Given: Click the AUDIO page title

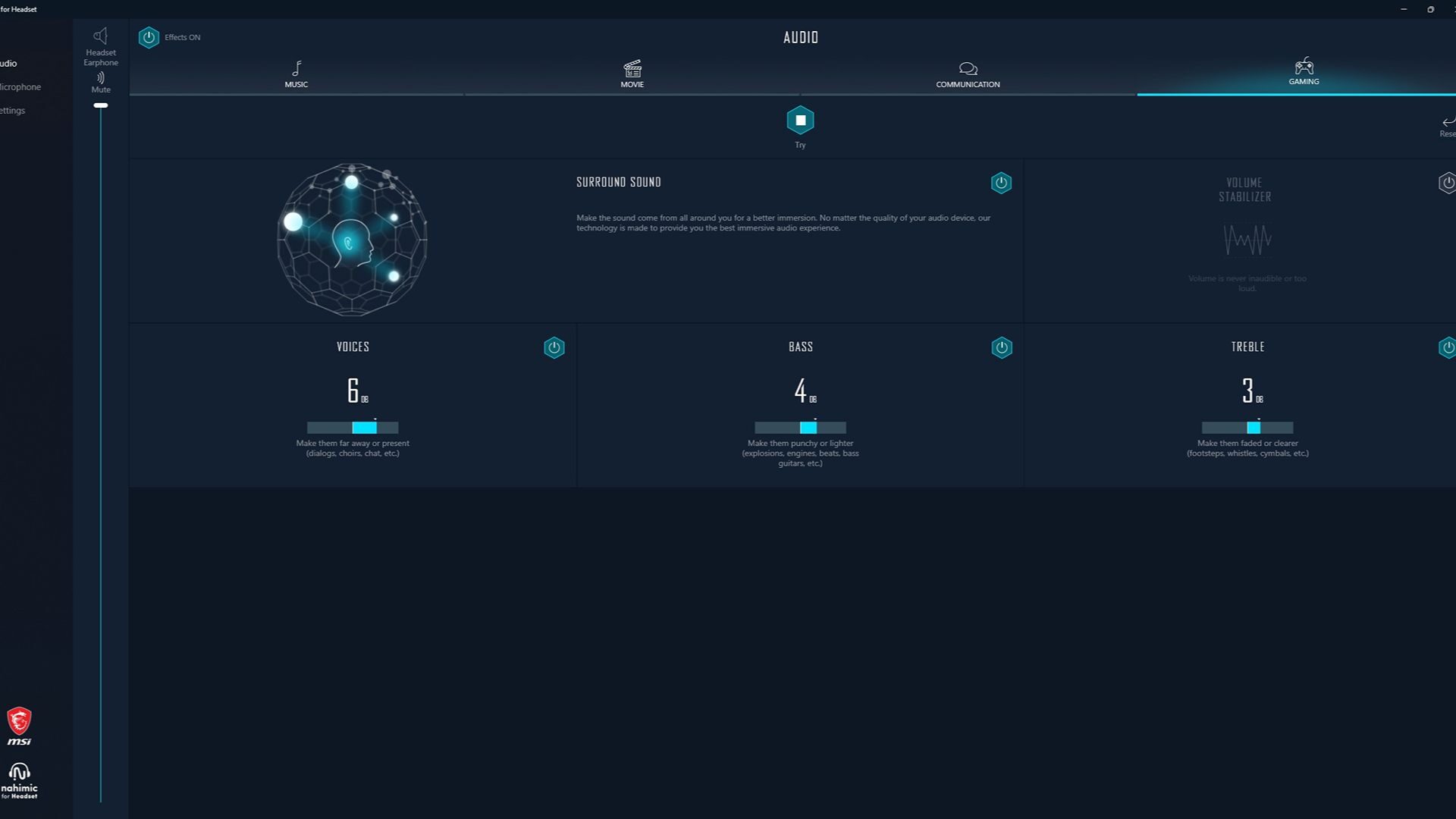Looking at the screenshot, I should [801, 37].
